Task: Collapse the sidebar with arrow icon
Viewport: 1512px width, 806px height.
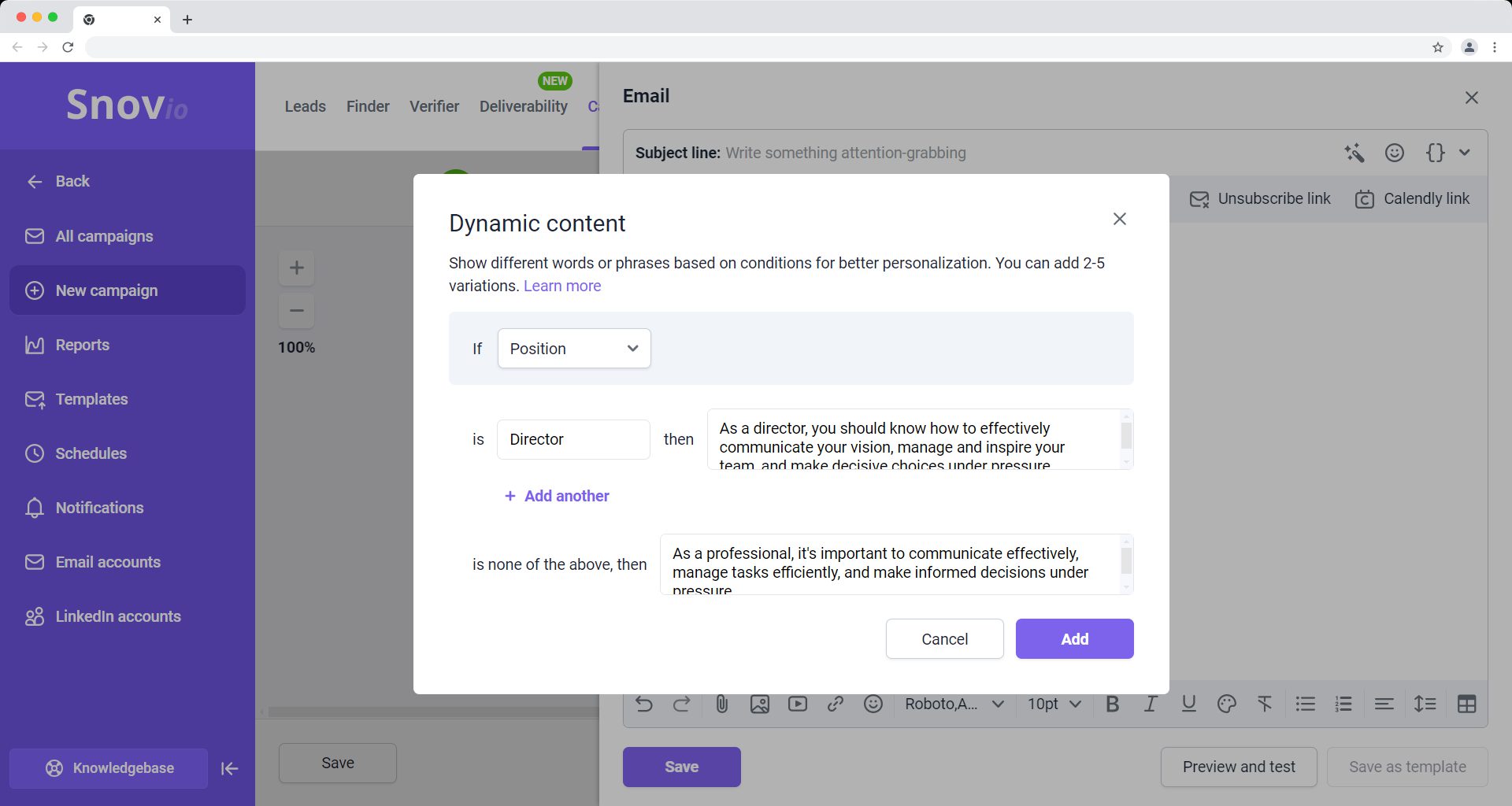Action: [x=229, y=768]
